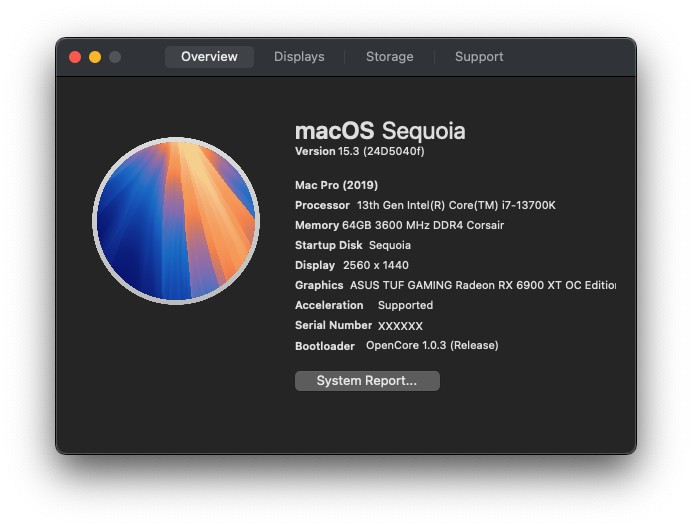
Task: Open the Displays tab
Action: 299,57
